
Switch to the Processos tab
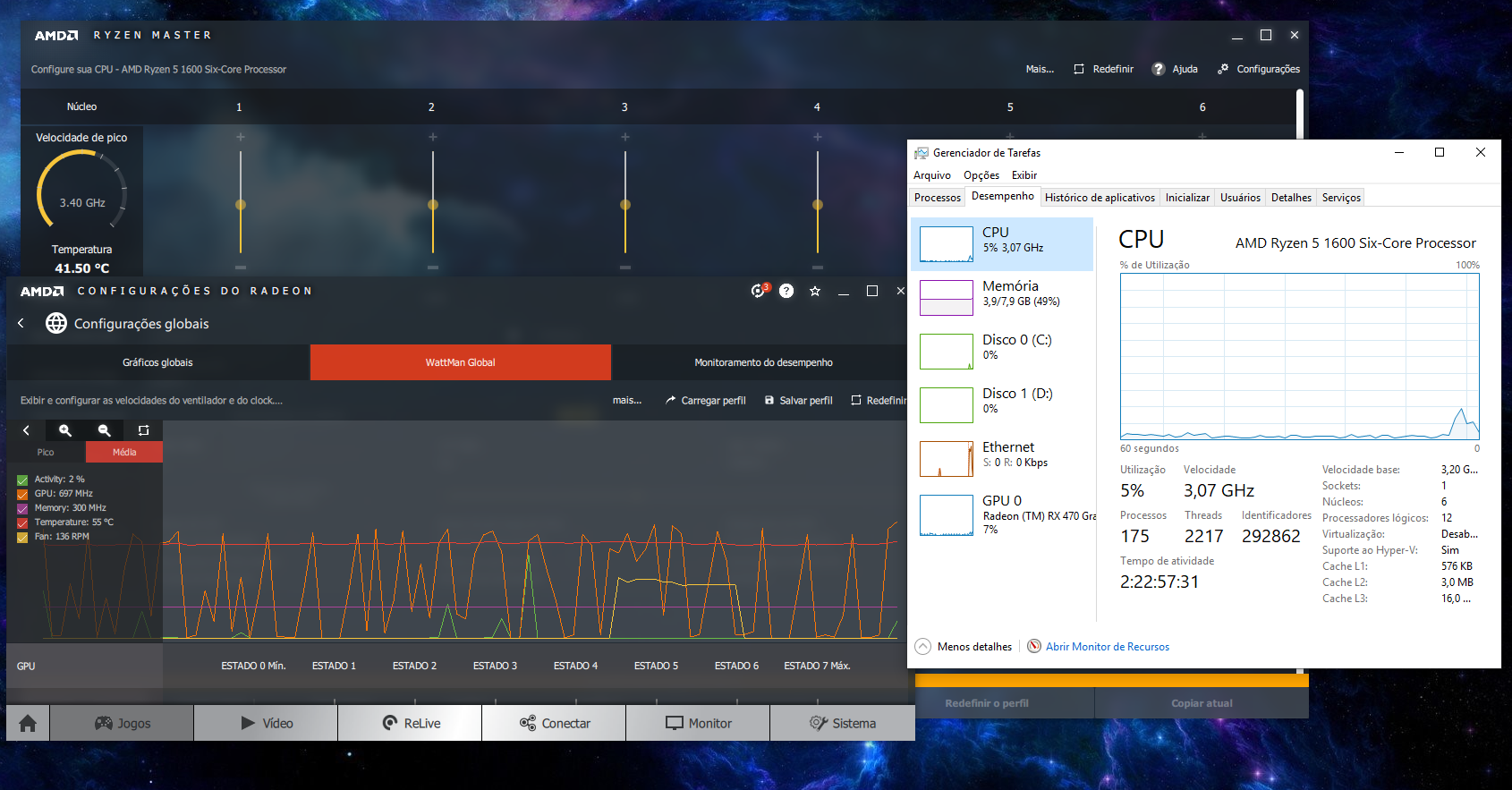click(938, 198)
